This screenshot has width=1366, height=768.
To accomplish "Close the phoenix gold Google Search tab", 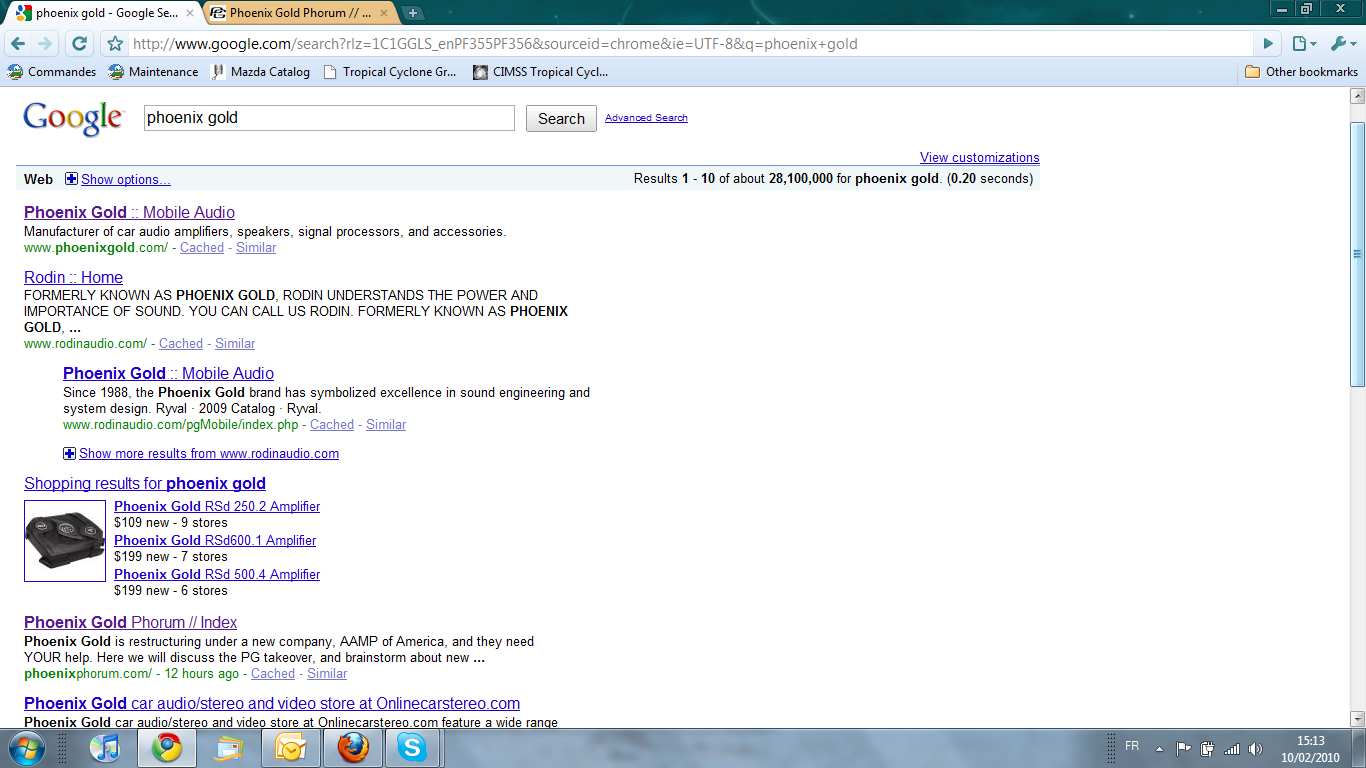I will coord(190,13).
